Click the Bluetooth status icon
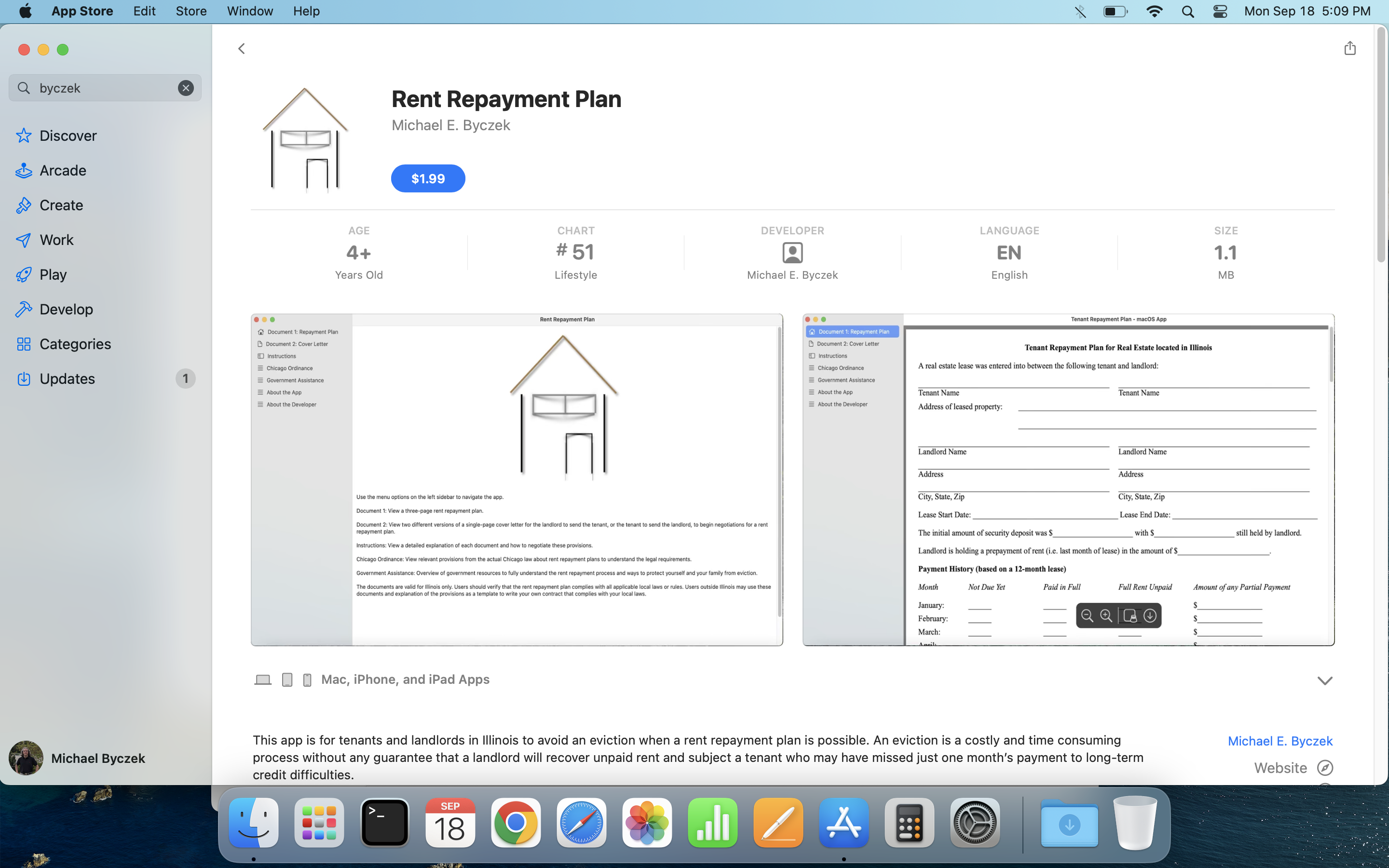The image size is (1389, 868). 1080,12
